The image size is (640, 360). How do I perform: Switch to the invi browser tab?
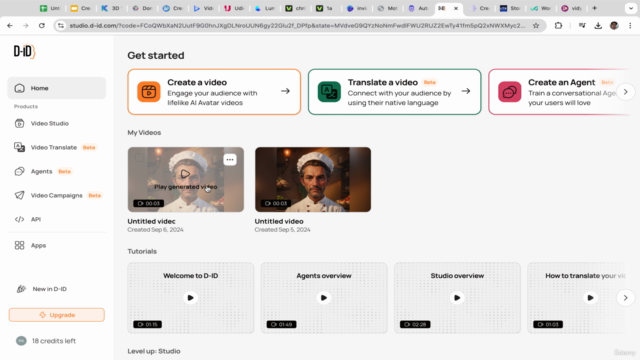356,8
